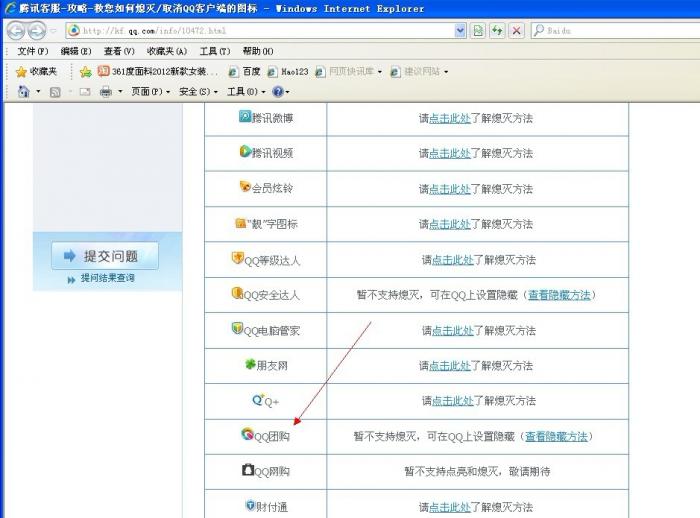
Task: Open the recent pages dropdown beside Forward button
Action: pyautogui.click(x=53, y=31)
